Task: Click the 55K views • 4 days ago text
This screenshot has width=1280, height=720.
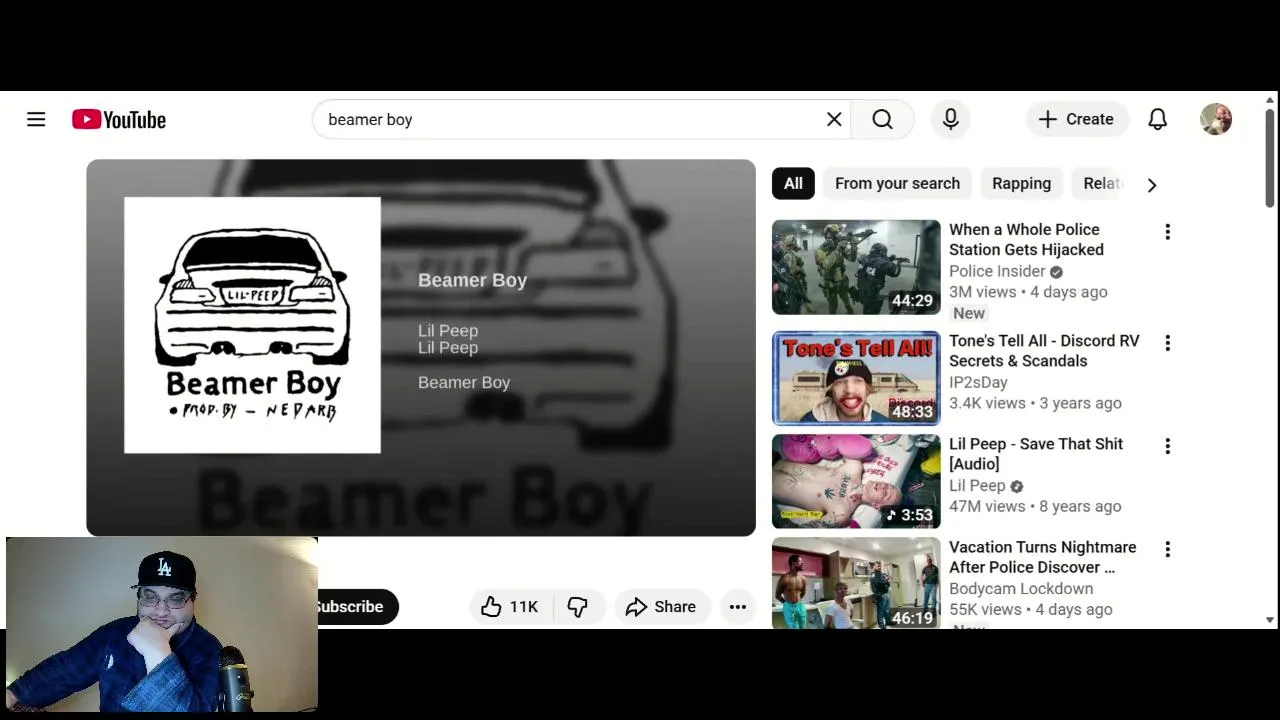Action: (x=1031, y=609)
